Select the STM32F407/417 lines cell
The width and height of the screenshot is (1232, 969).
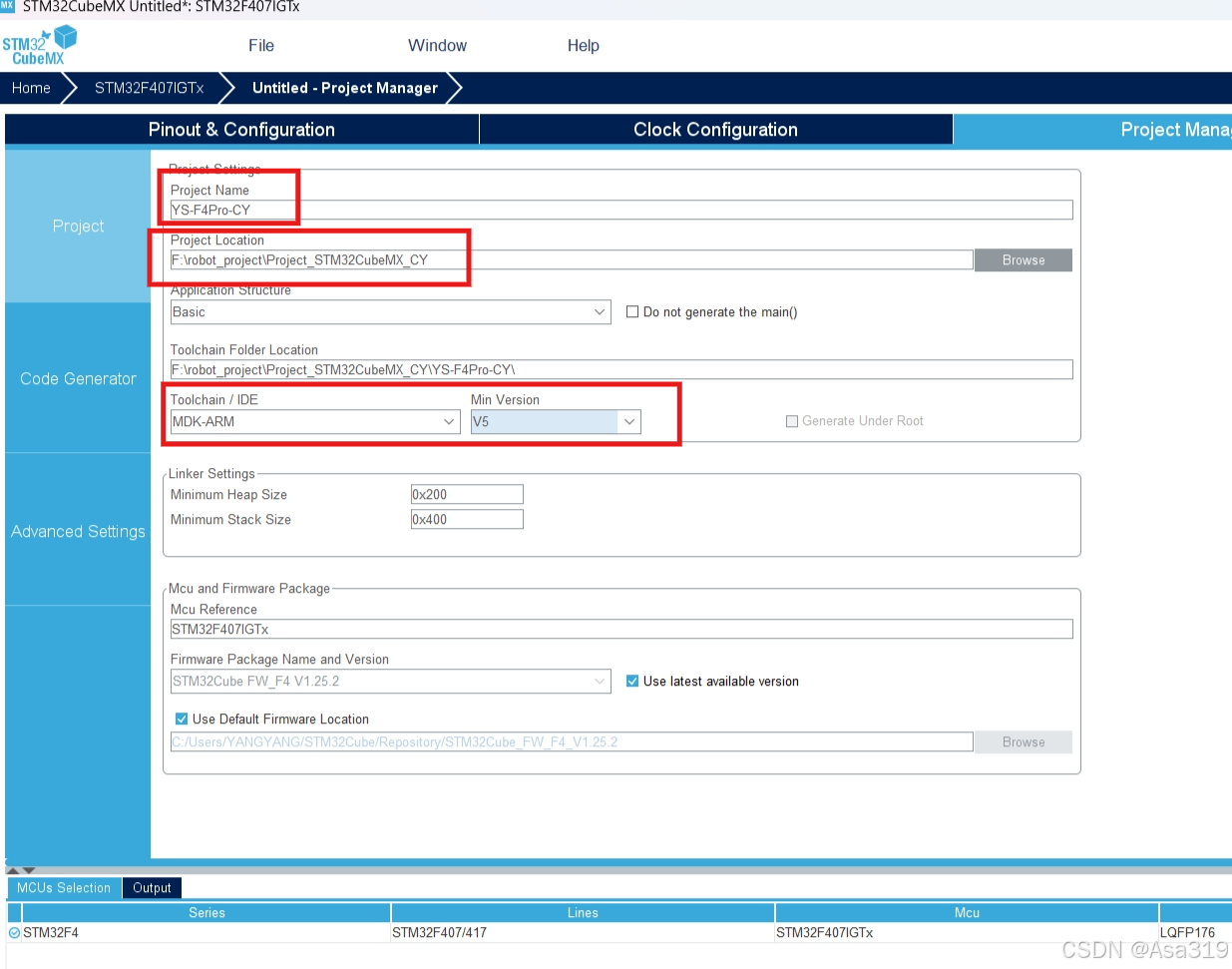coord(583,933)
